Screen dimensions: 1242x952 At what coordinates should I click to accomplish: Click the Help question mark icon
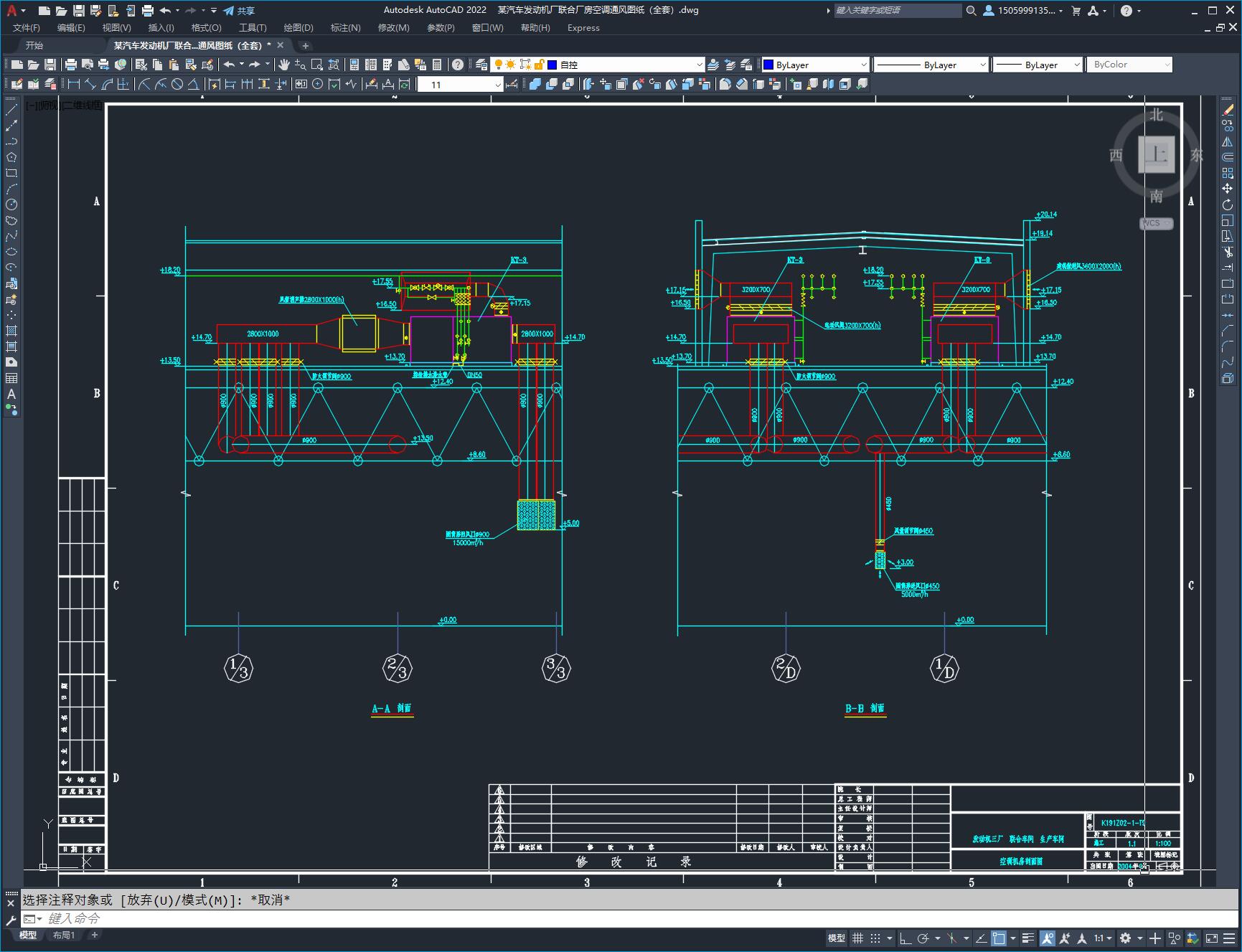[x=458, y=65]
